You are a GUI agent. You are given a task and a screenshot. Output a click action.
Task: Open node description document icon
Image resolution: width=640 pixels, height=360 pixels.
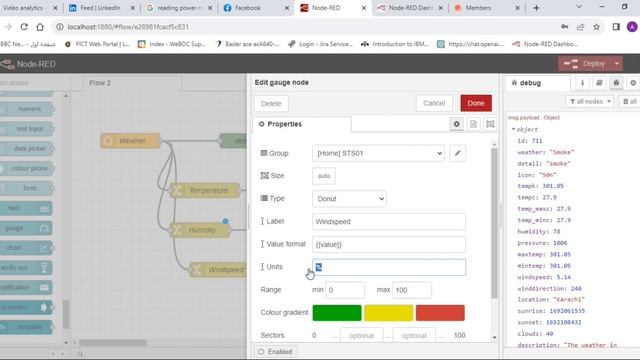[473, 124]
